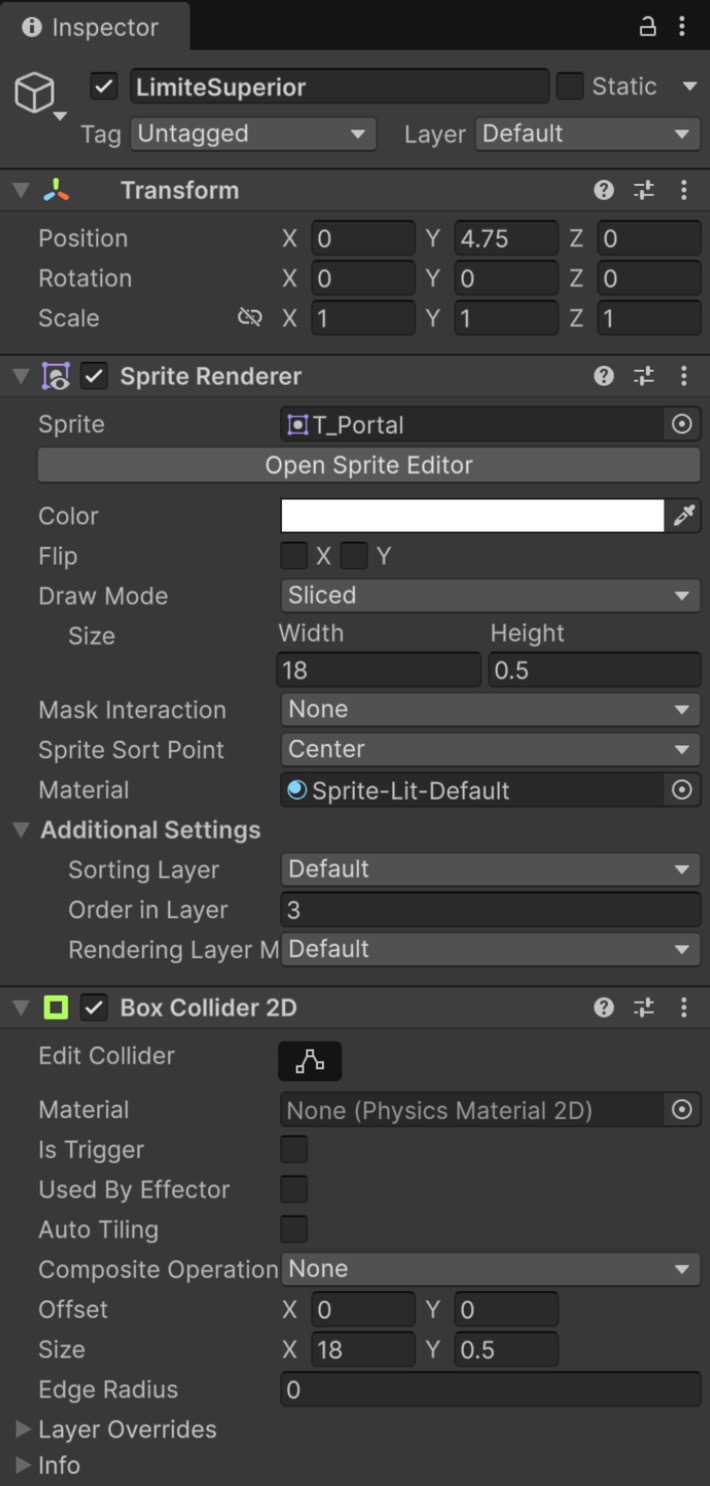This screenshot has height=1486, width=710.
Task: Enable the Static checkbox
Action: pos(569,87)
